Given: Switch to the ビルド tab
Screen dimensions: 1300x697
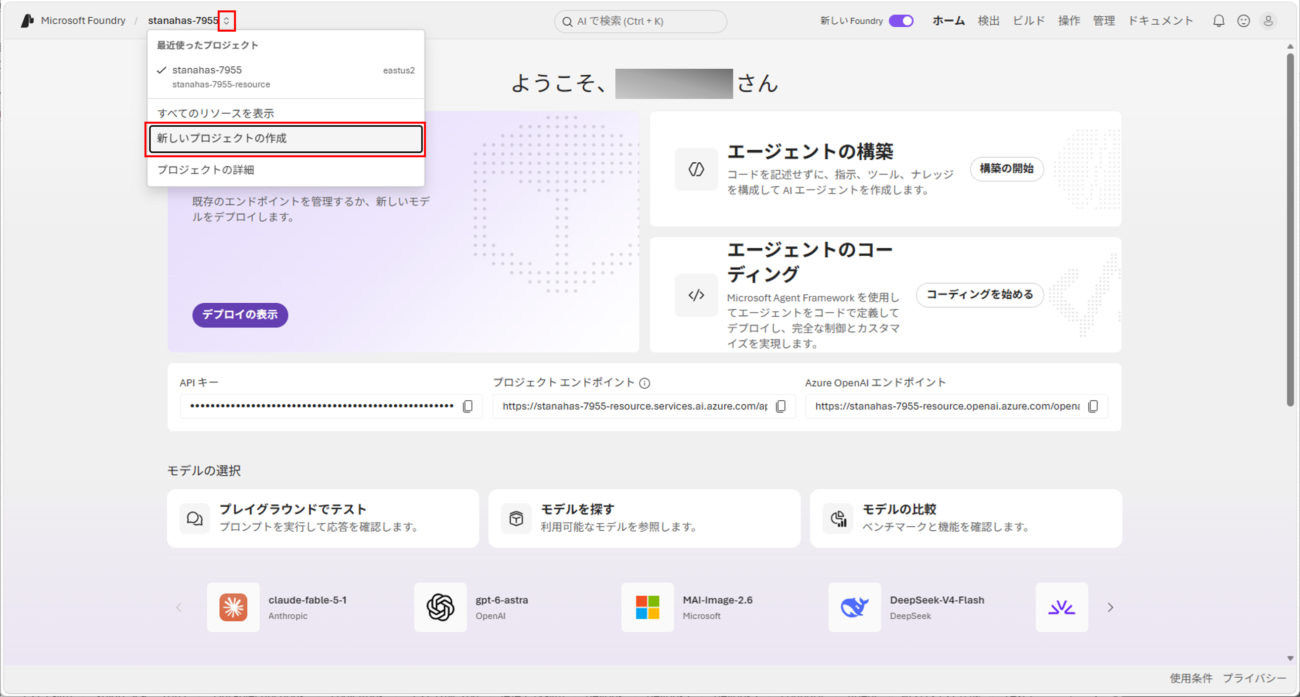Looking at the screenshot, I should [x=1029, y=21].
